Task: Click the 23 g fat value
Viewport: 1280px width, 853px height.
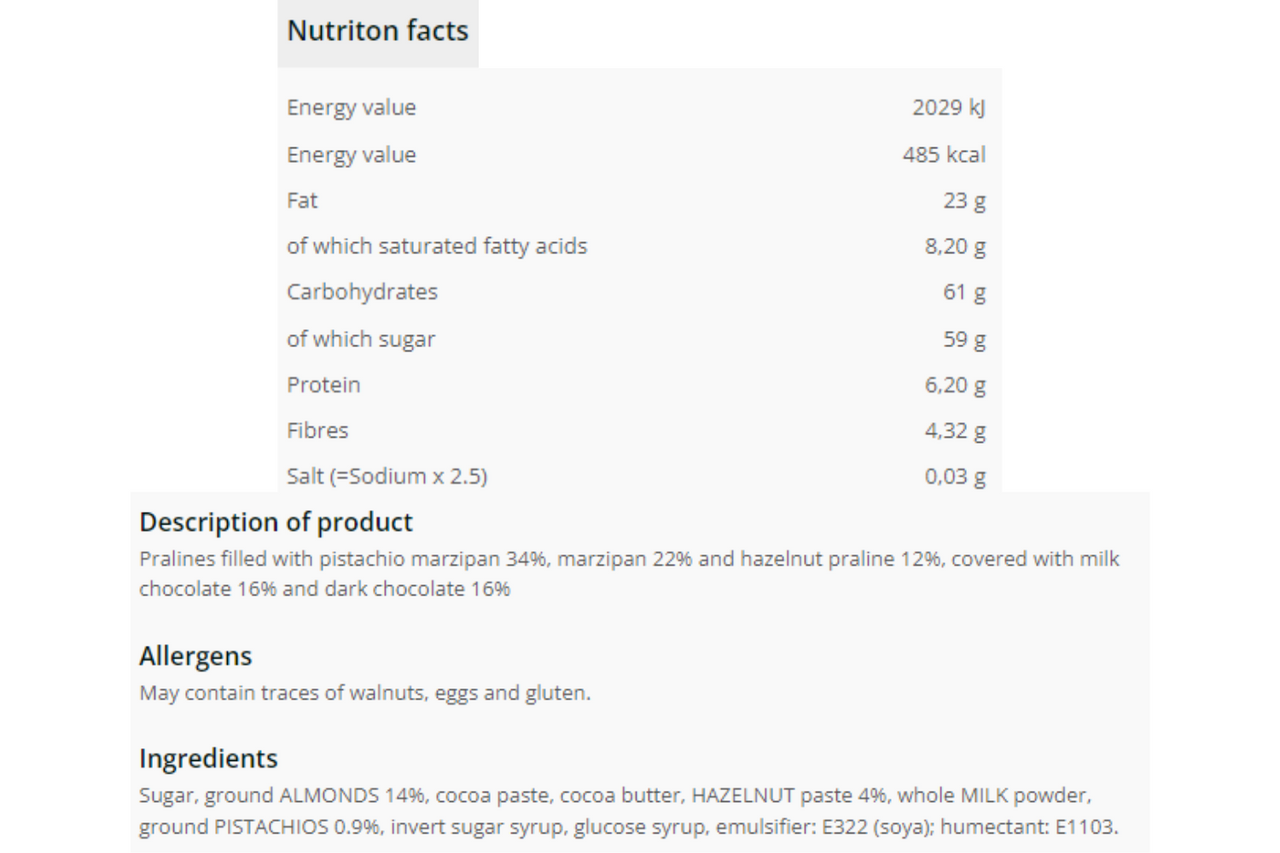Action: click(964, 201)
